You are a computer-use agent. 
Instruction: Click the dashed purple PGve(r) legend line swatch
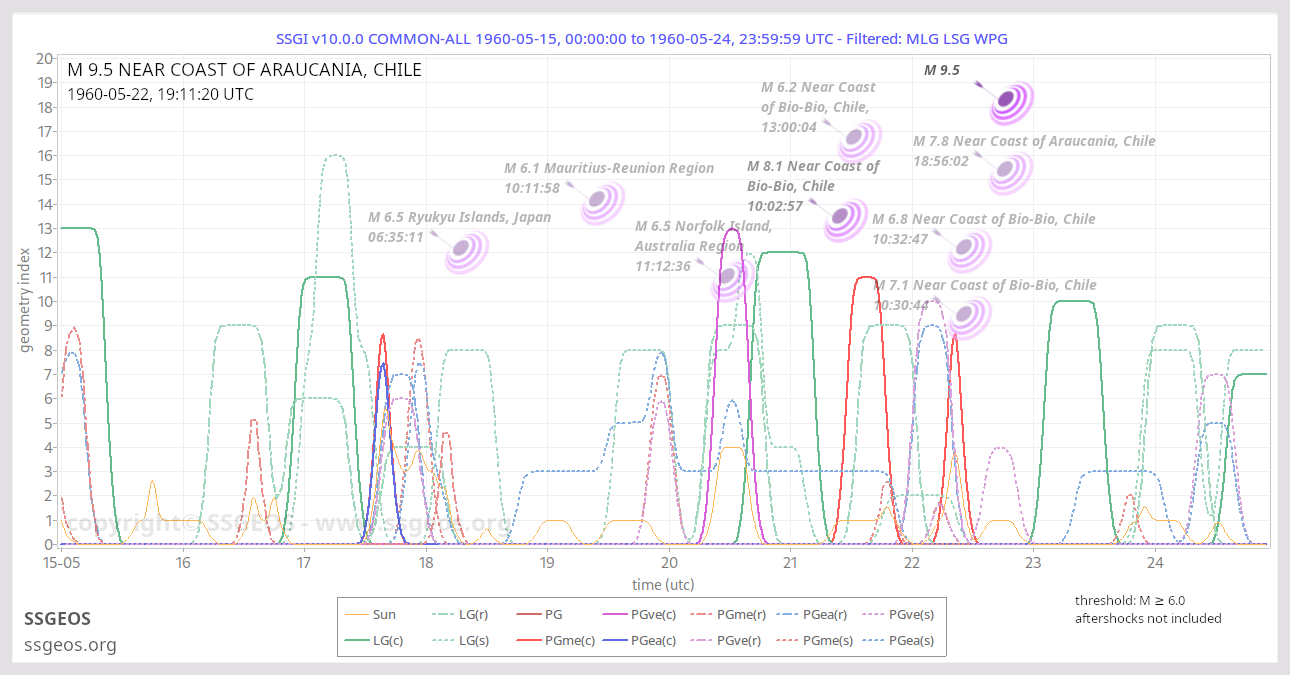click(701, 641)
